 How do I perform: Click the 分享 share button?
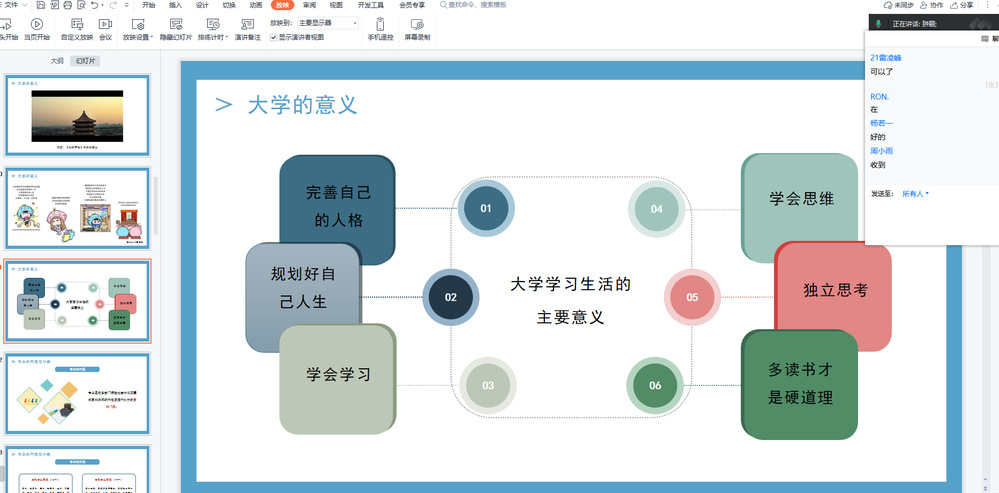tap(961, 5)
